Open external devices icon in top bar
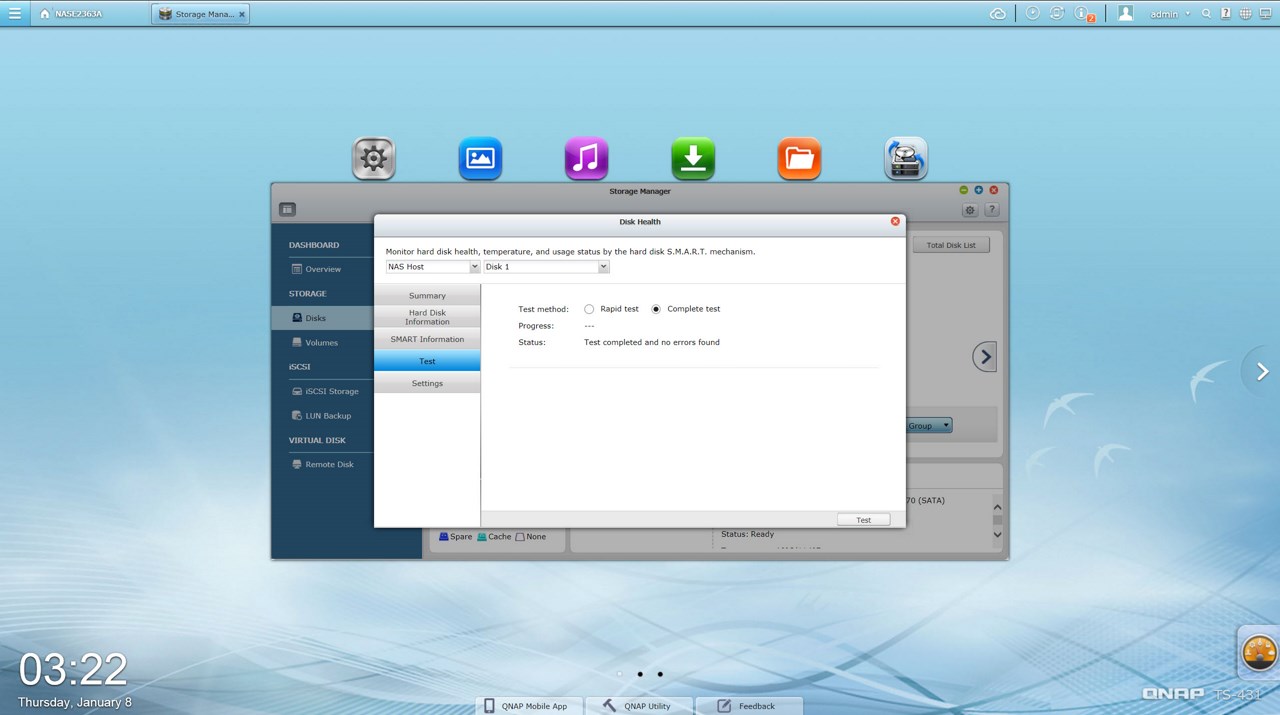1280x715 pixels. pyautogui.click(x=1057, y=13)
